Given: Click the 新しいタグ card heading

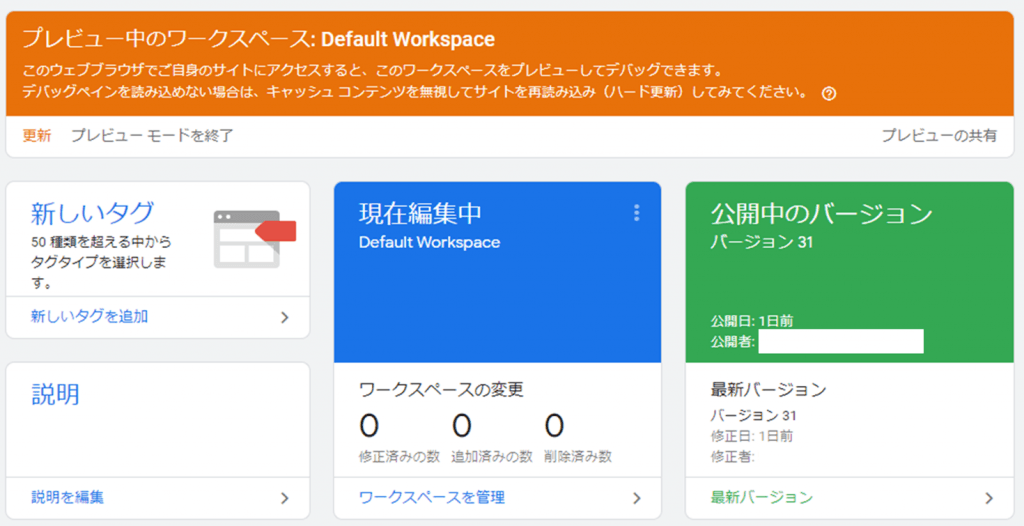Looking at the screenshot, I should point(92,212).
